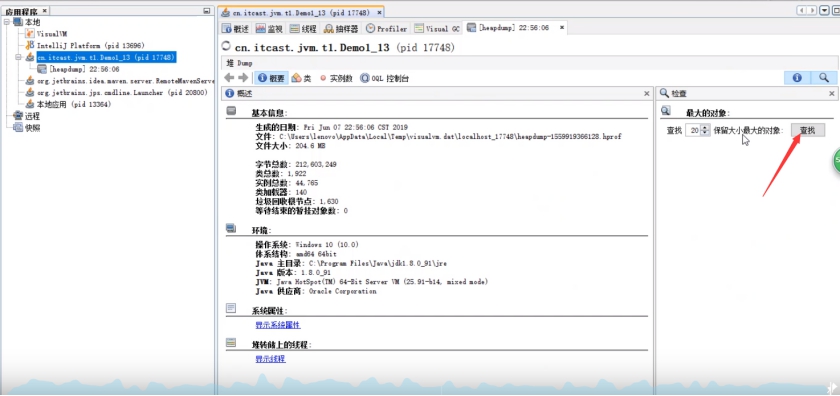Close the 检查 panel
The height and width of the screenshot is (396, 840).
coord(832,93)
